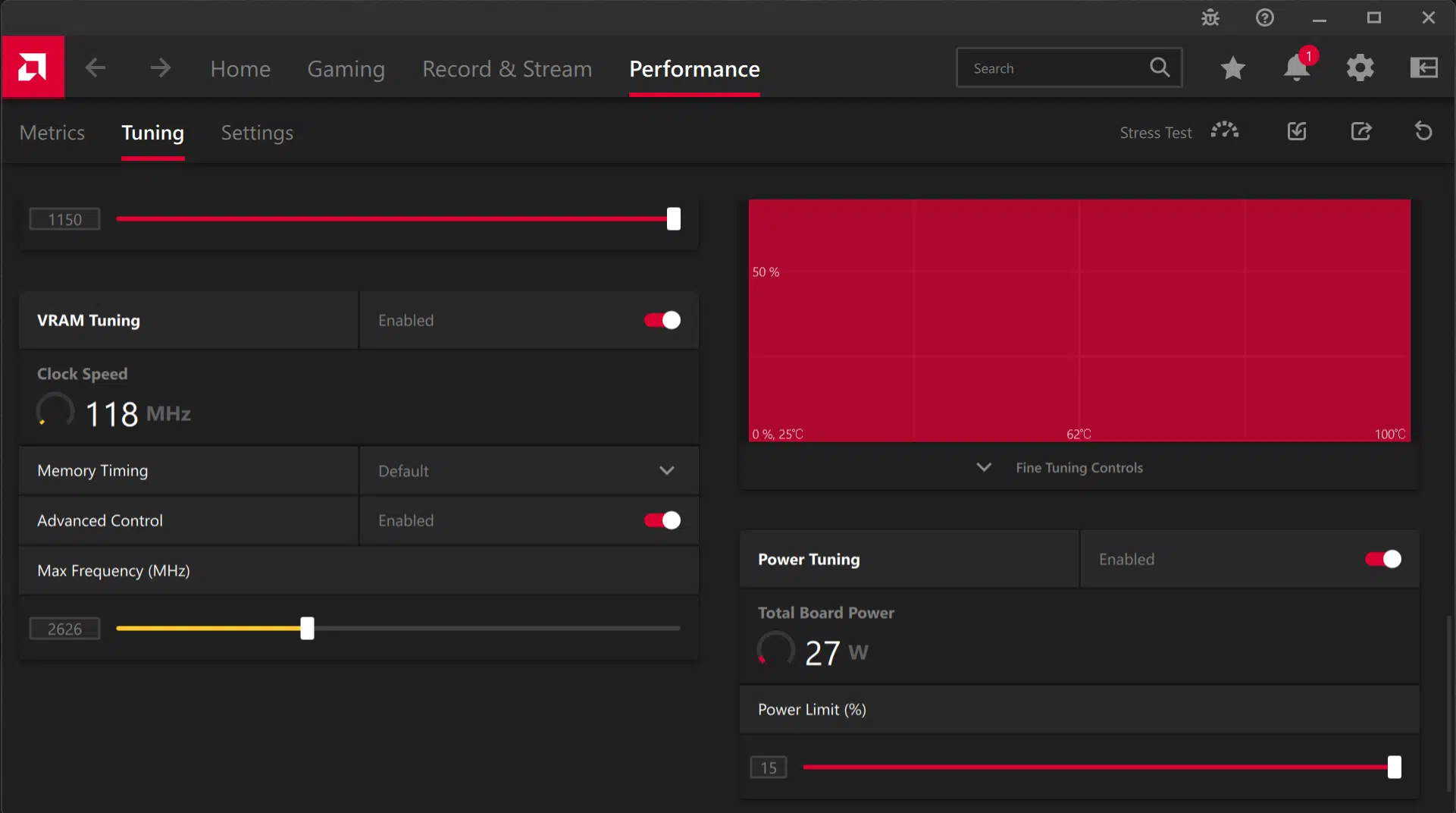
Task: Click the Fine Tuning Controls label
Action: pyautogui.click(x=1079, y=468)
